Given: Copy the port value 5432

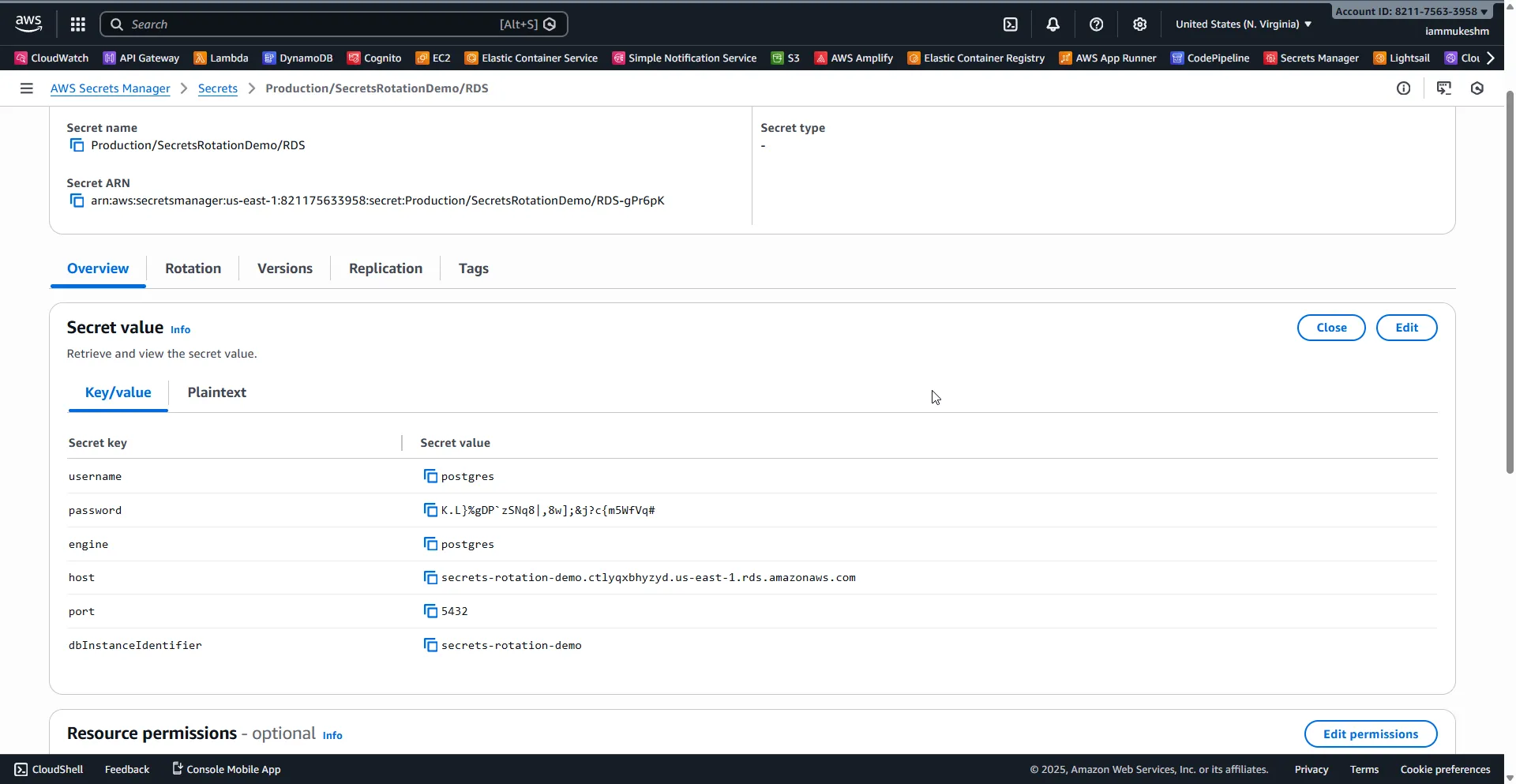Looking at the screenshot, I should coord(430,611).
